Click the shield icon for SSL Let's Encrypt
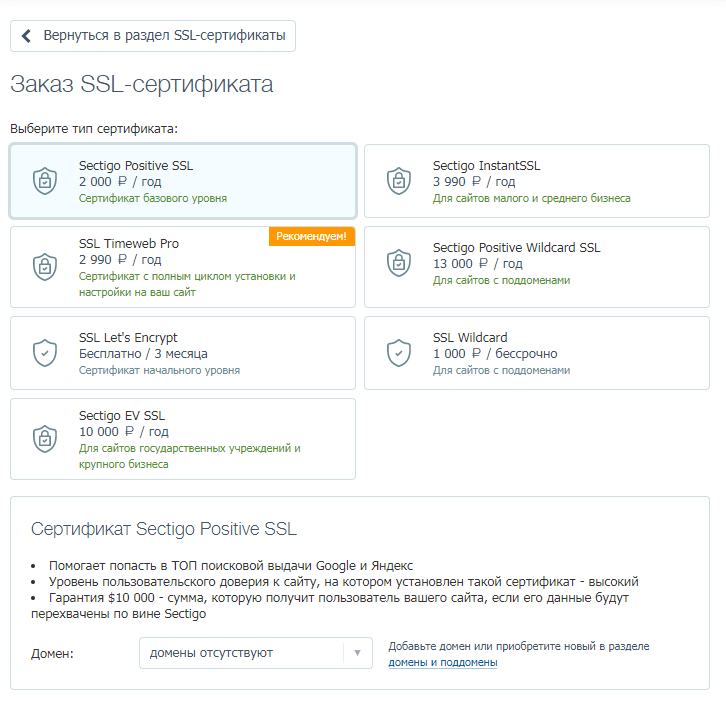The height and width of the screenshot is (706, 726). pyautogui.click(x=45, y=353)
